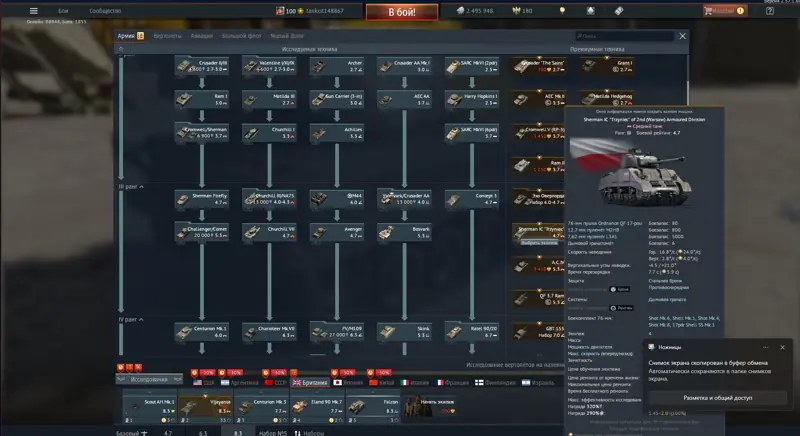
Task: Switch to the Aviation tab
Action: 202,36
